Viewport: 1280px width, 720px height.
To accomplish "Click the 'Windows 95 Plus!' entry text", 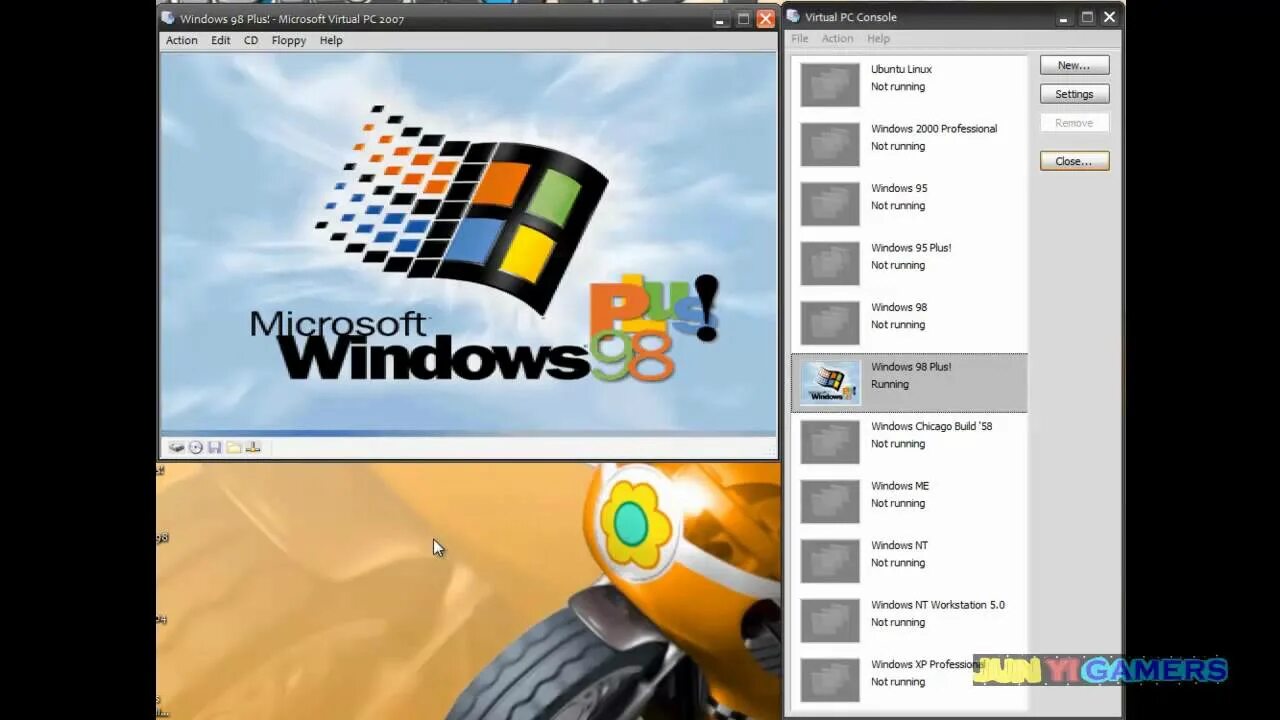I will click(x=911, y=247).
